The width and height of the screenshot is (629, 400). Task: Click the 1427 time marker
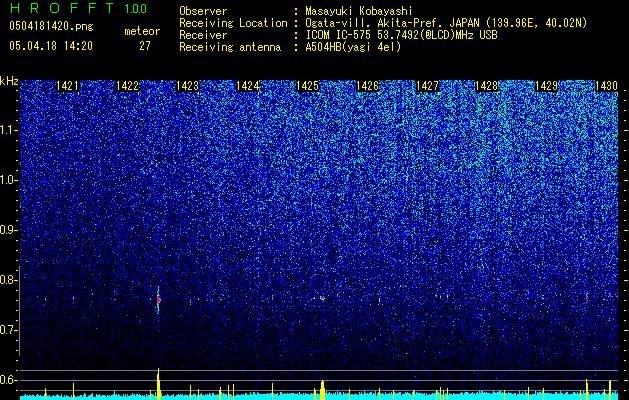[427, 86]
